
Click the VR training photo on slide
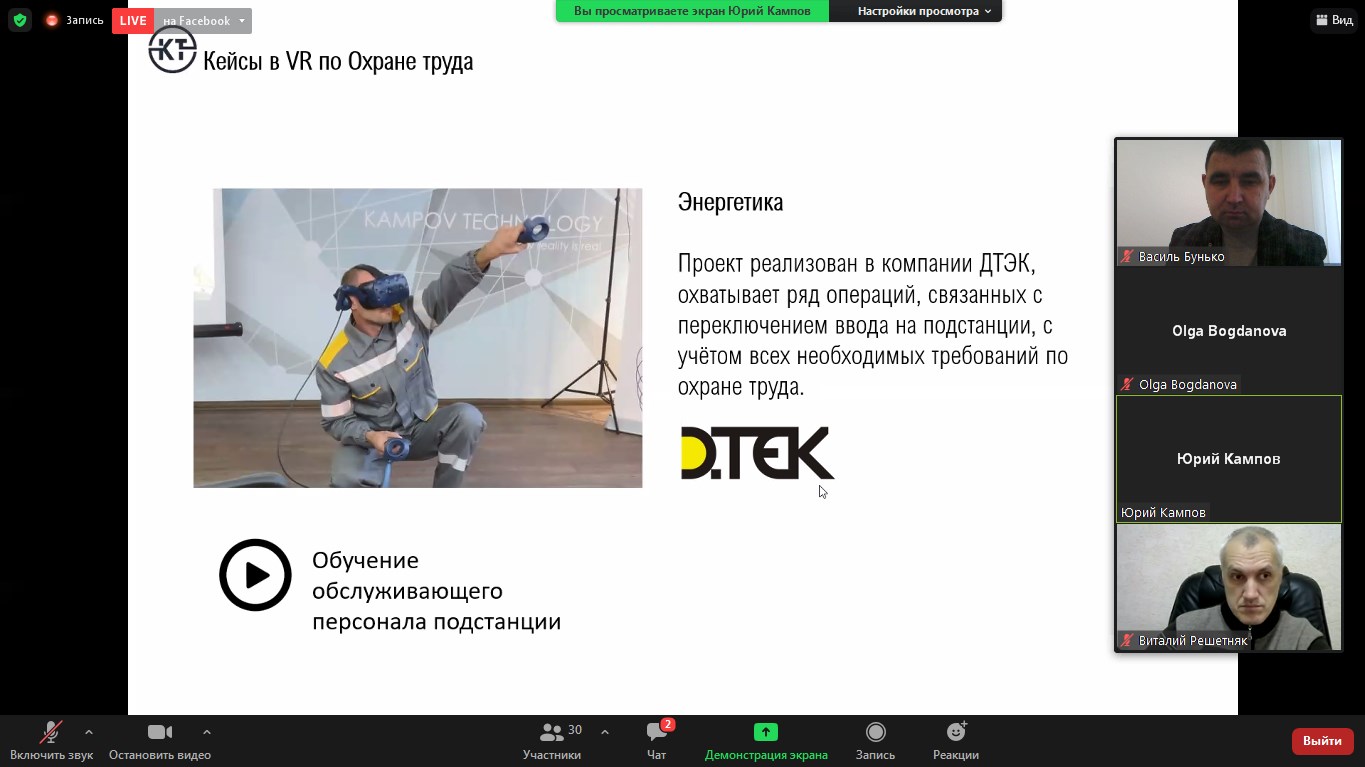[418, 338]
